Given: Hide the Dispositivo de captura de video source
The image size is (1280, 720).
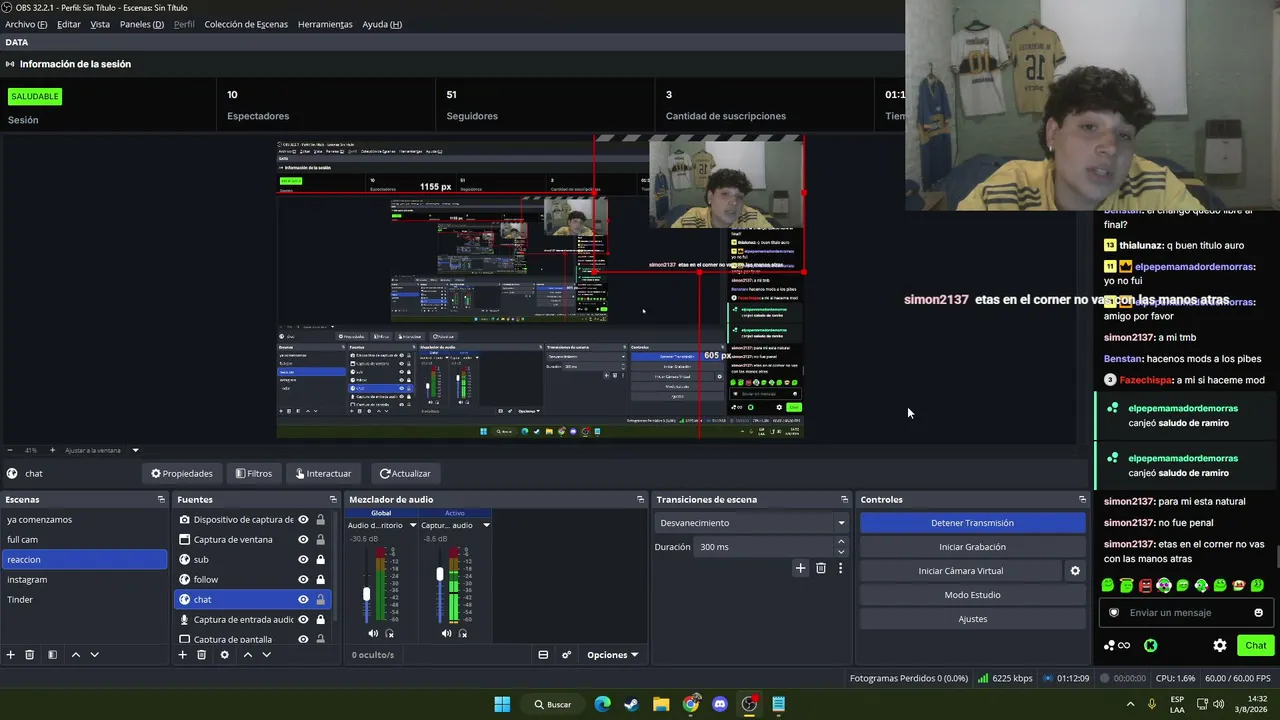Looking at the screenshot, I should [x=303, y=520].
